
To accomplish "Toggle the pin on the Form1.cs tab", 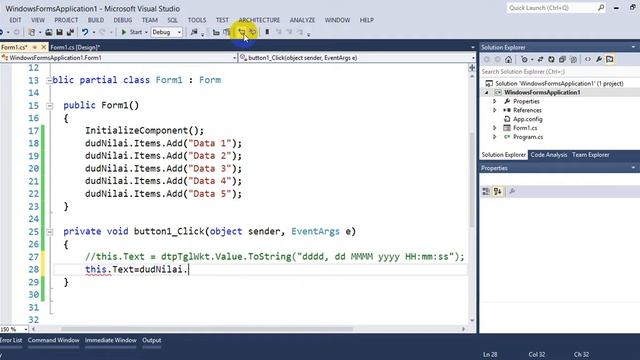I will point(35,47).
